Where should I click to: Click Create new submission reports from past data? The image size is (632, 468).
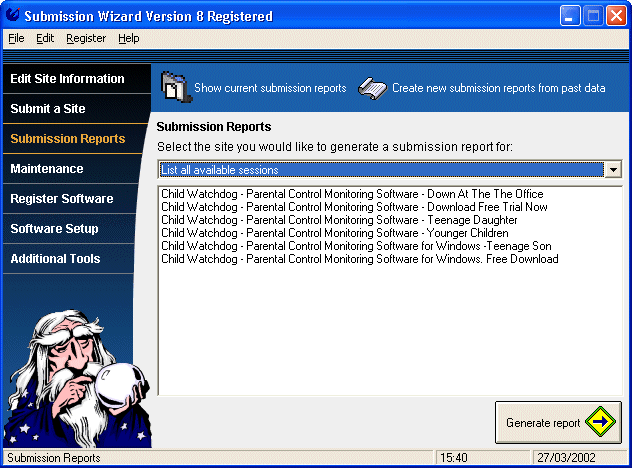point(499,88)
